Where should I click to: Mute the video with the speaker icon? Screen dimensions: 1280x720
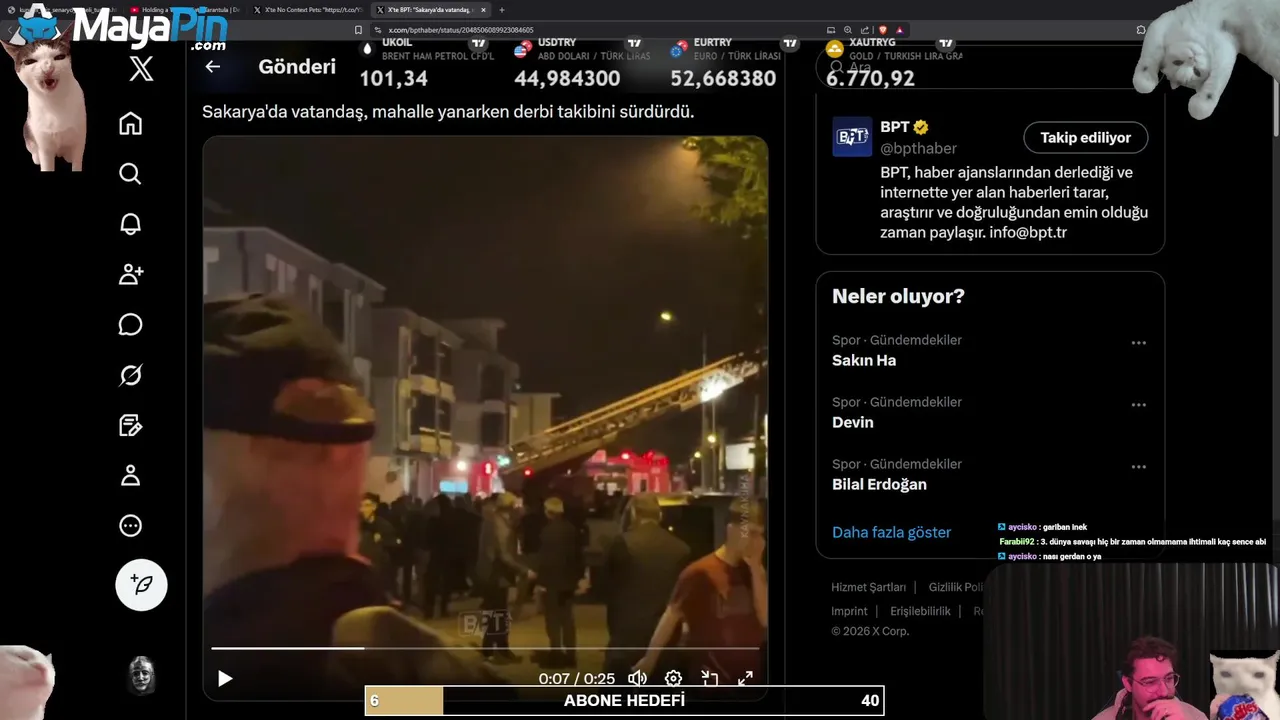click(x=637, y=679)
